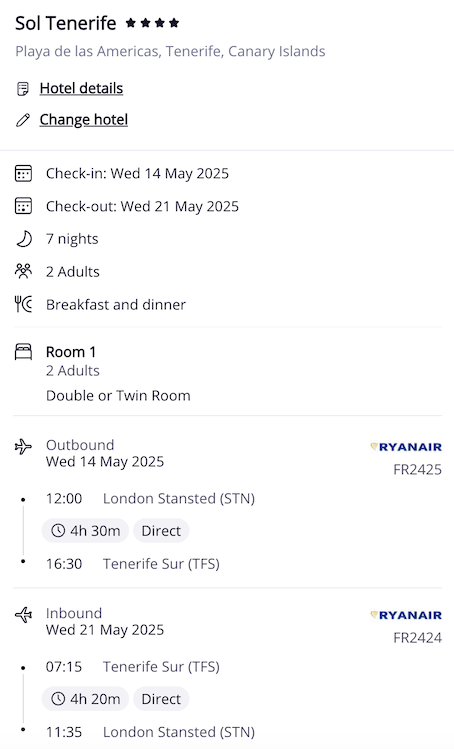
Task: Click the four-star hotel rating
Action: click(x=152, y=22)
